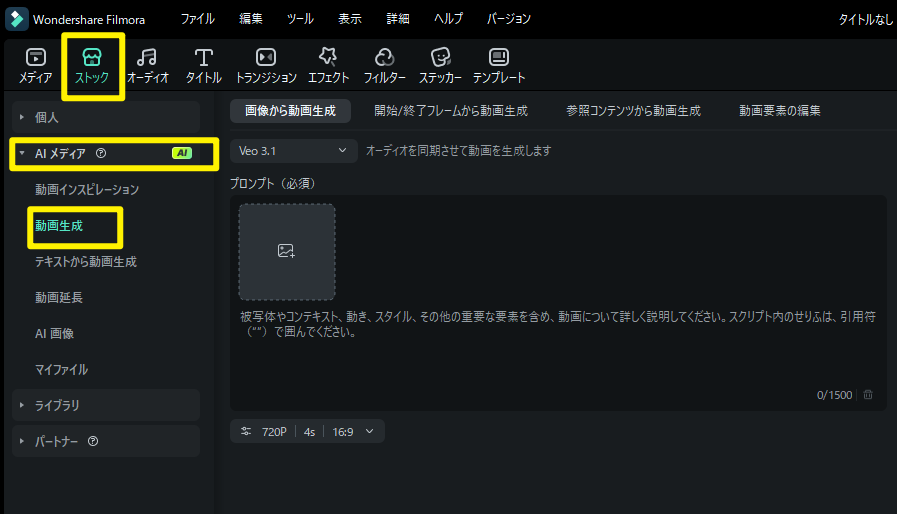The height and width of the screenshot is (514, 897).
Task: Switch to 参照コンテンツから動画生成 tab
Action: click(x=633, y=110)
